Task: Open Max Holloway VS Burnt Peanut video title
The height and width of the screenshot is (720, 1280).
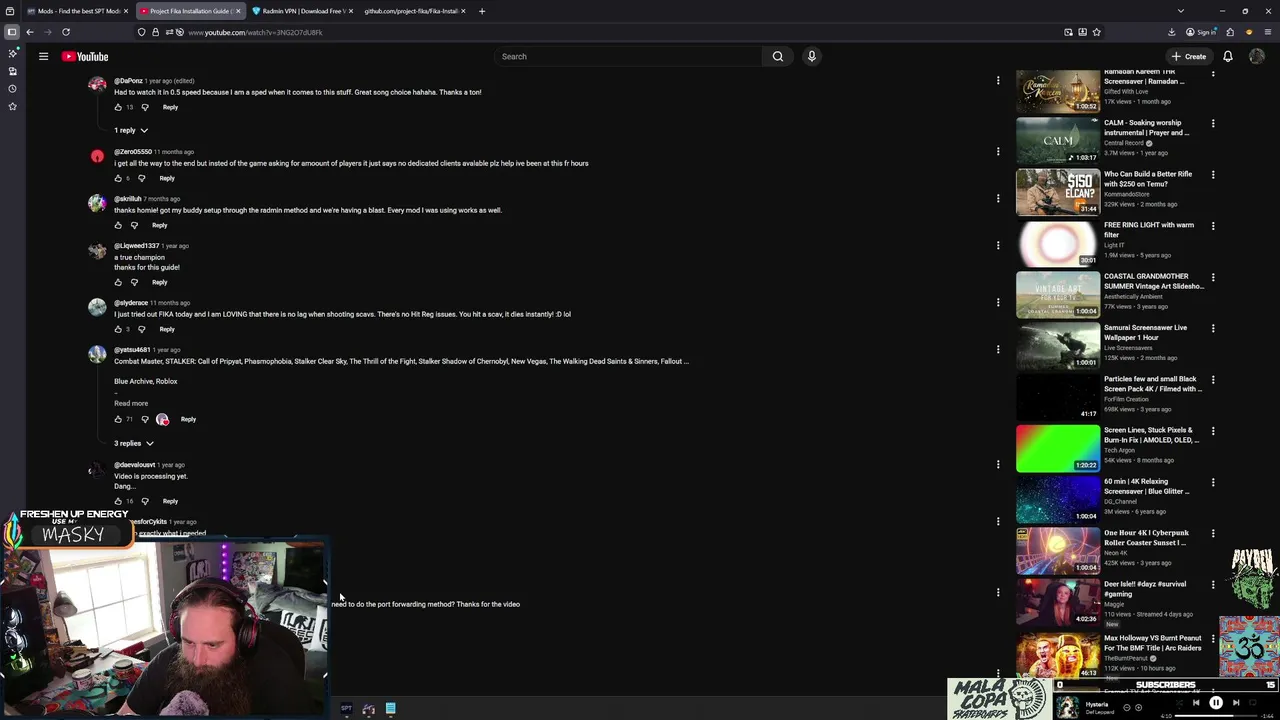Action: [1153, 643]
